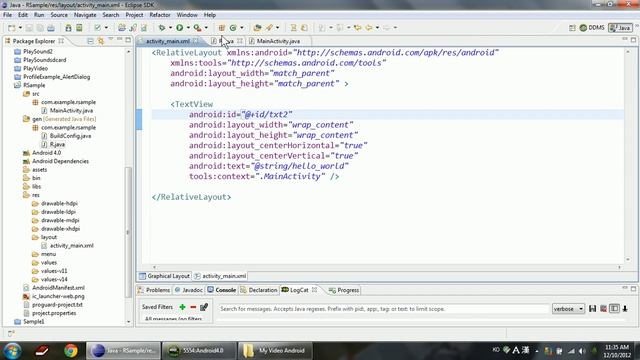
Task: Switch to the Console tab
Action: pyautogui.click(x=222, y=290)
